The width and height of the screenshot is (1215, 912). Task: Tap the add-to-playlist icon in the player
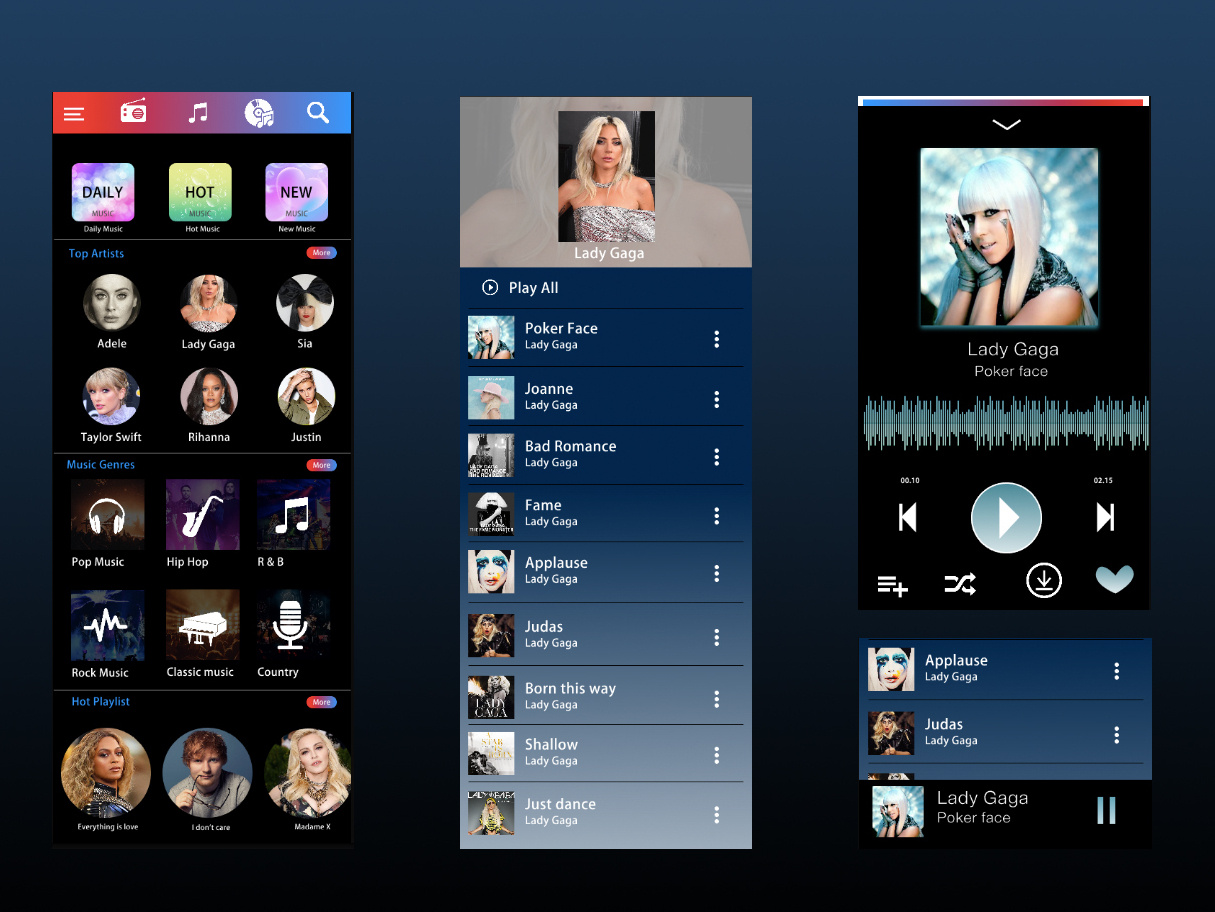892,580
